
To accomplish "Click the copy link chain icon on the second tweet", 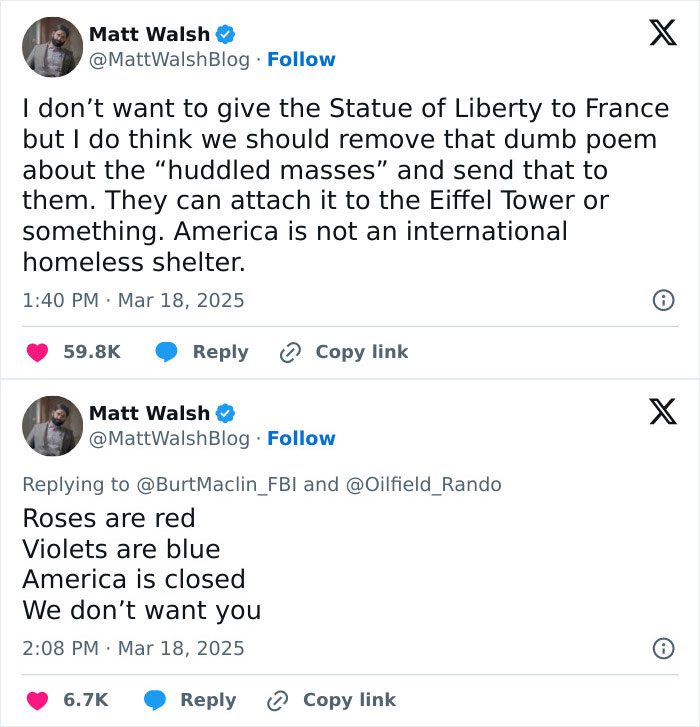I will click(279, 700).
